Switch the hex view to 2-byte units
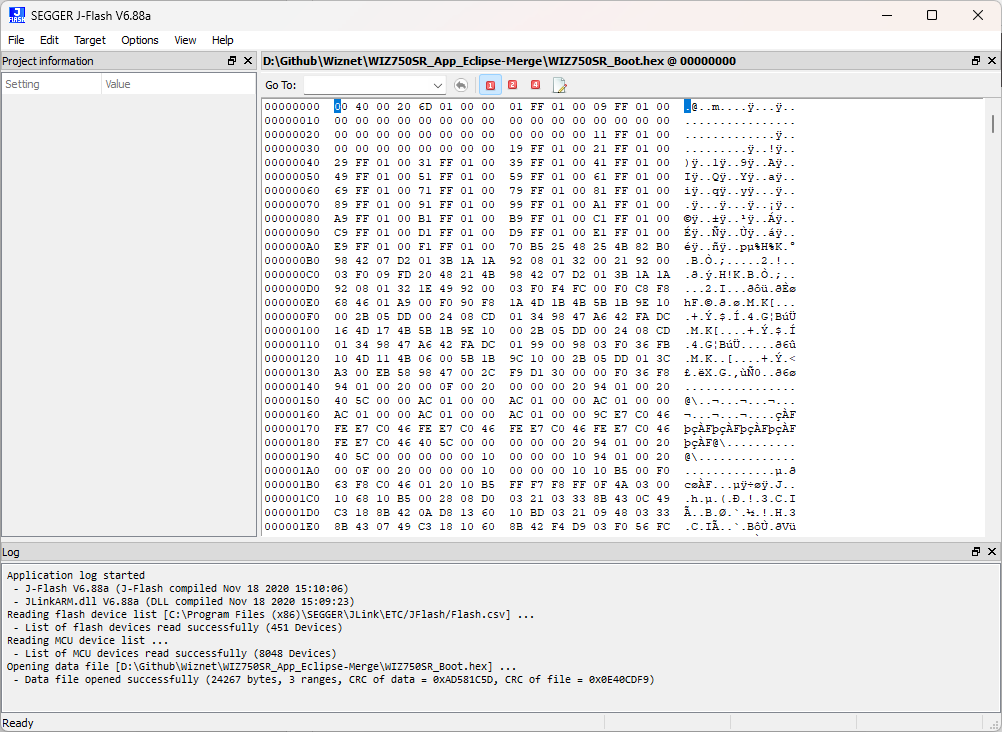Screen dimensions: 1002x732 pyautogui.click(x=513, y=85)
